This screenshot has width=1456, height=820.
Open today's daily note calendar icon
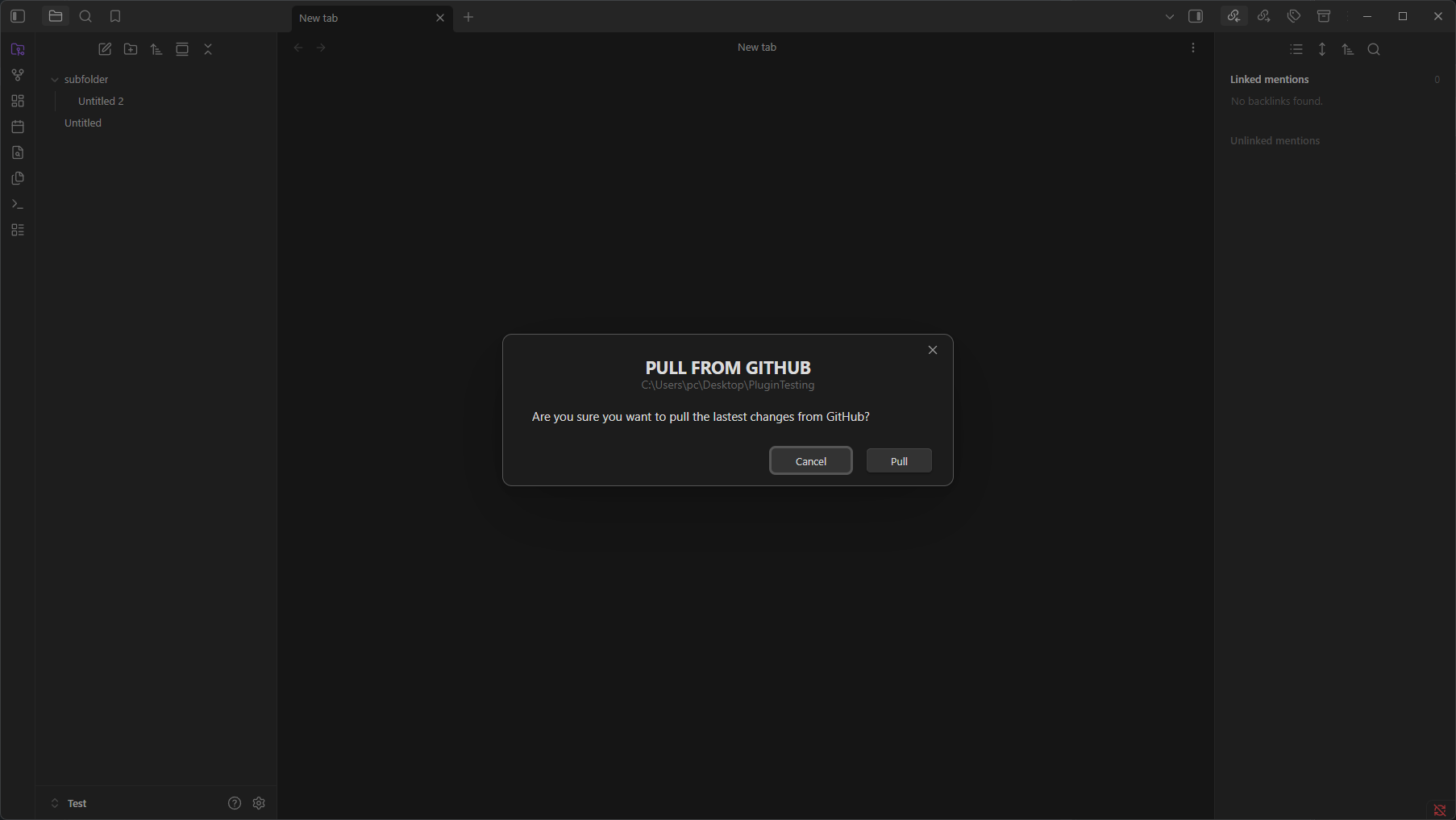pyautogui.click(x=18, y=127)
